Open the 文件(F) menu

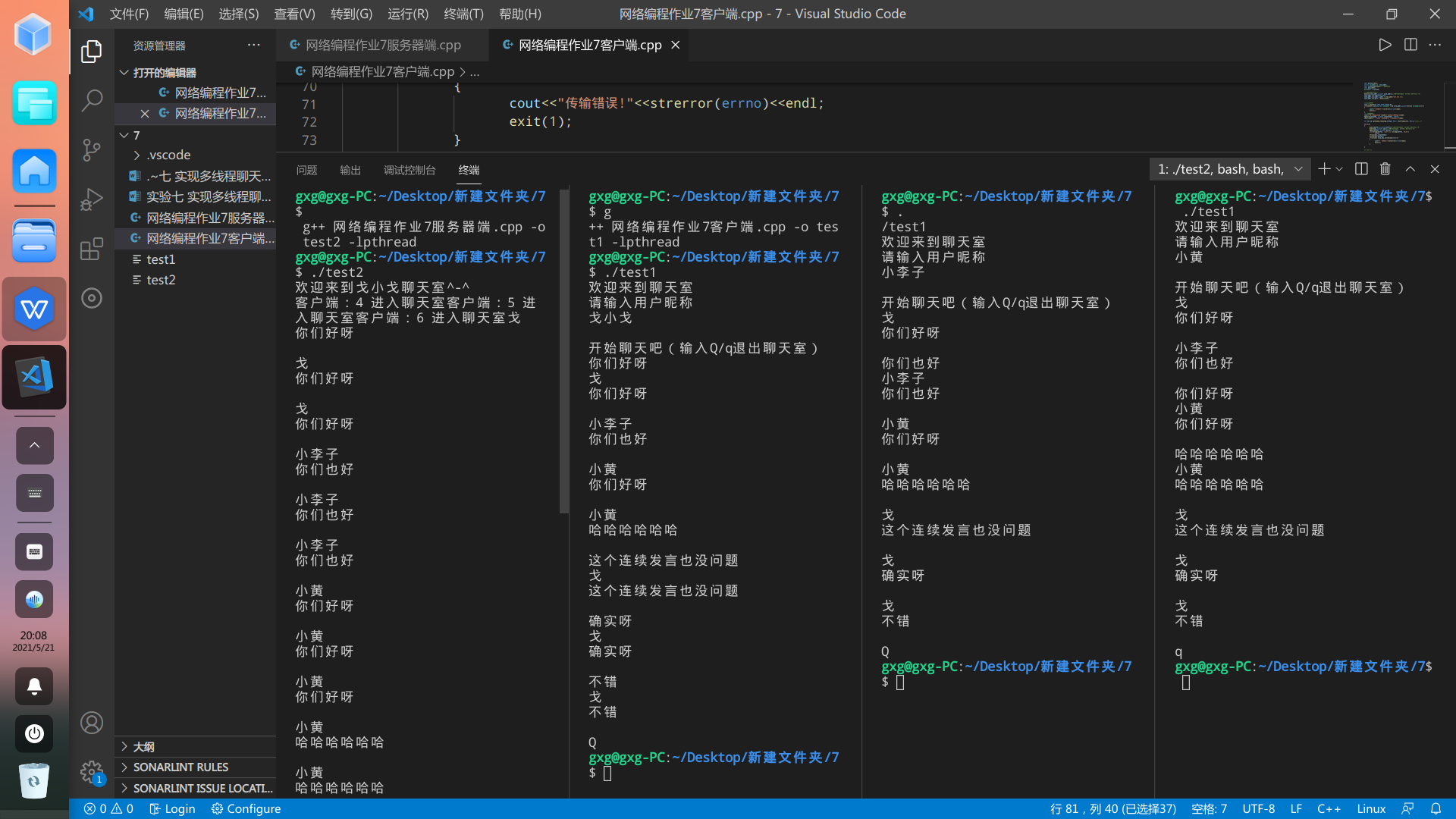click(129, 14)
